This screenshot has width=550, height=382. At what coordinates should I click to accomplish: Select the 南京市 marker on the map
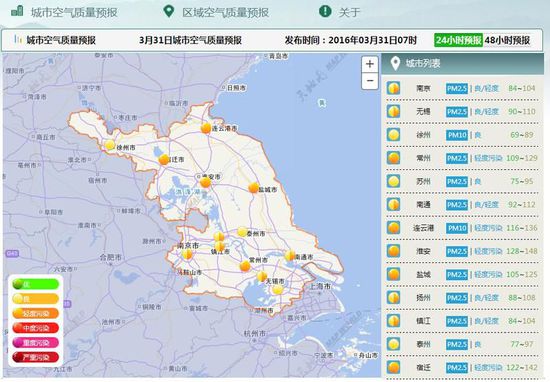point(187,254)
